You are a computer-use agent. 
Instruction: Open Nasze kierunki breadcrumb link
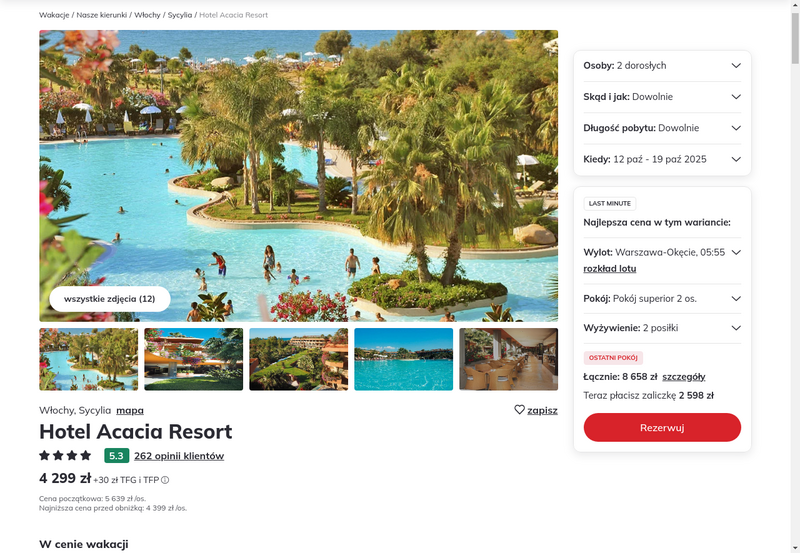pyautogui.click(x=102, y=15)
